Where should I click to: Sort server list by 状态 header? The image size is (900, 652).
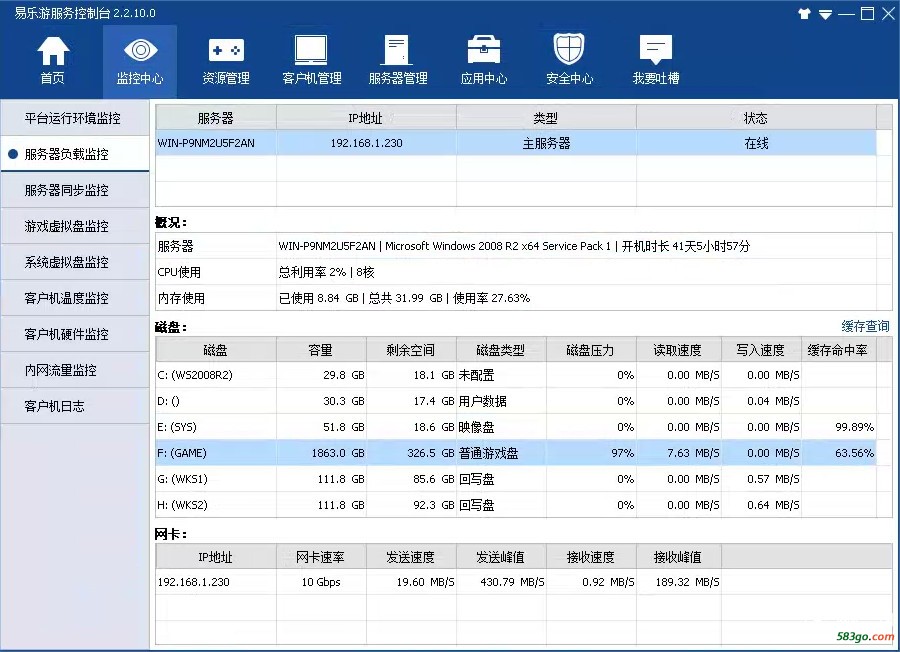(x=756, y=118)
